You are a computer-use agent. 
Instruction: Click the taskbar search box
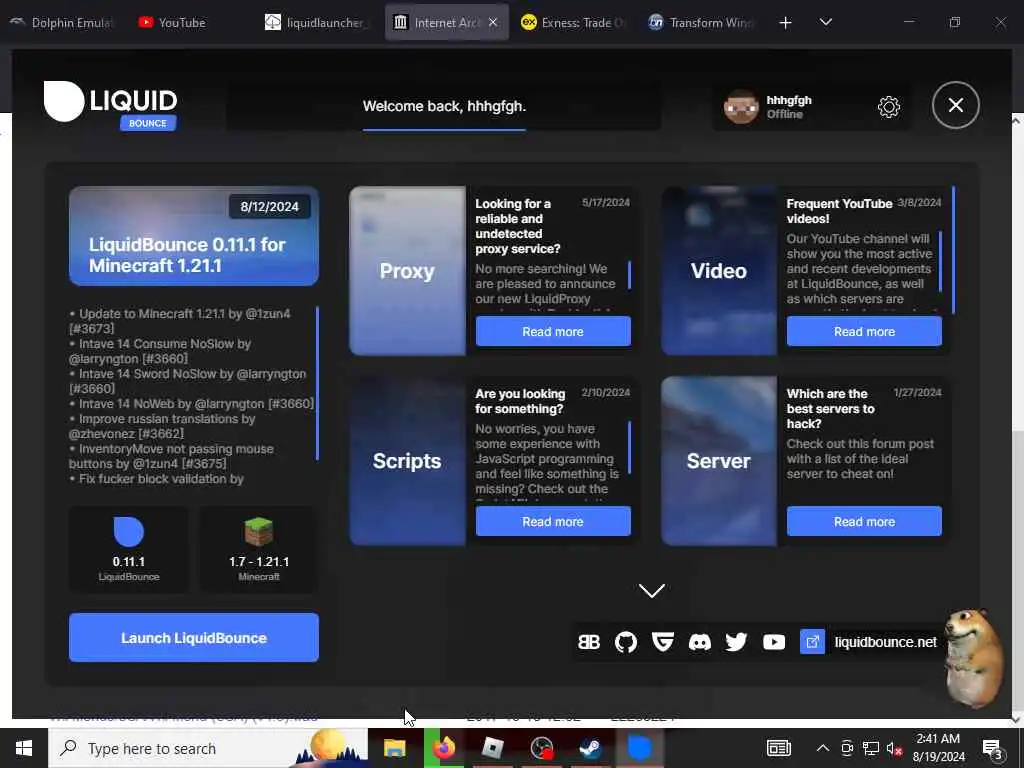click(208, 748)
